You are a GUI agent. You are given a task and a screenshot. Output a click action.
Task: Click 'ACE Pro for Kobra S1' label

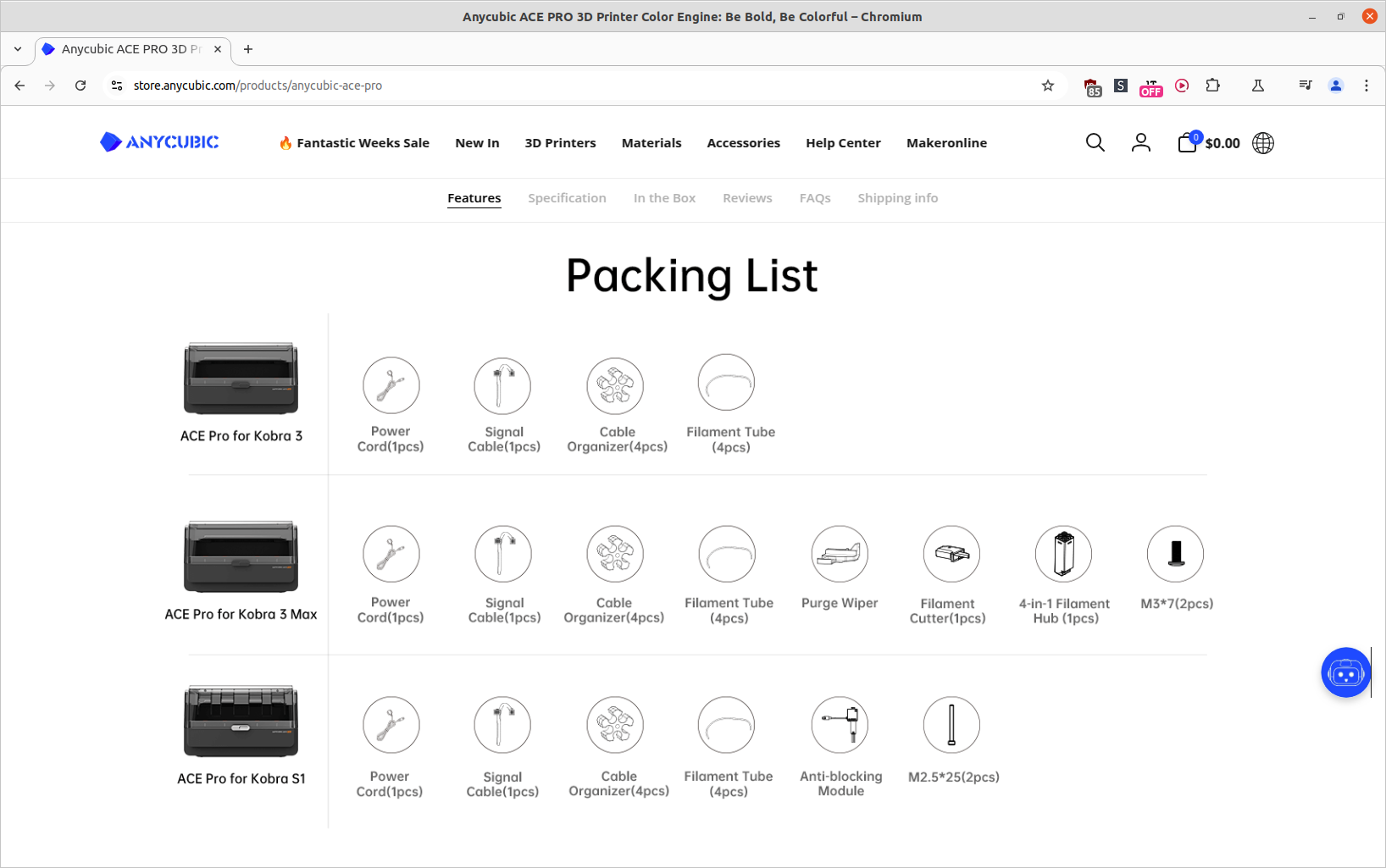(x=241, y=778)
